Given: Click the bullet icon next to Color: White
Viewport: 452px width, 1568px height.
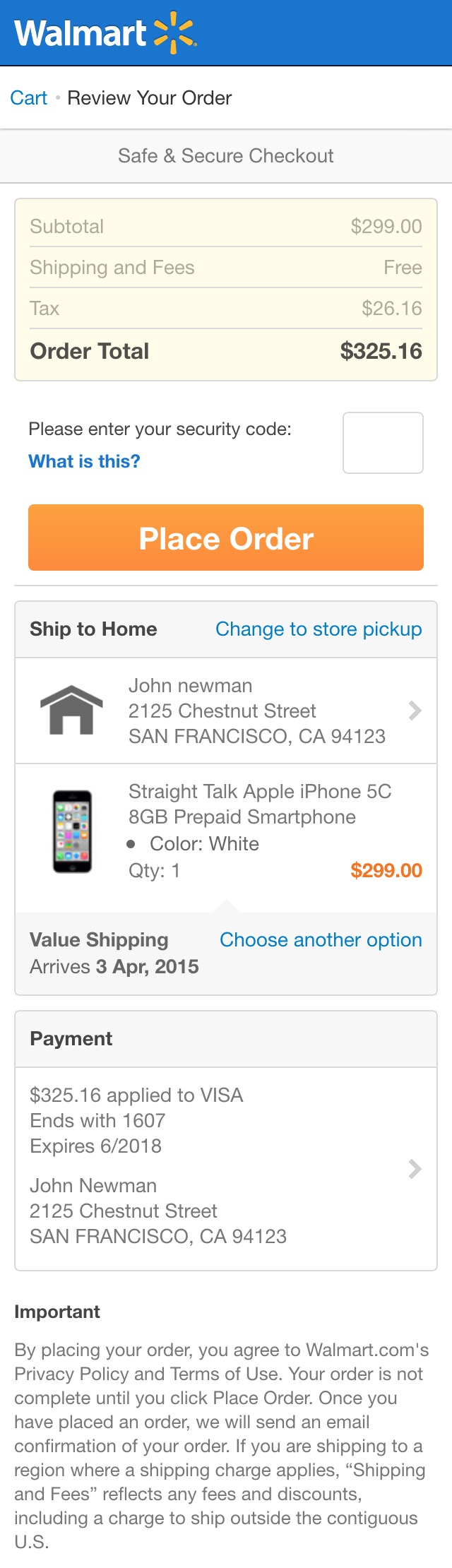Looking at the screenshot, I should 131,843.
